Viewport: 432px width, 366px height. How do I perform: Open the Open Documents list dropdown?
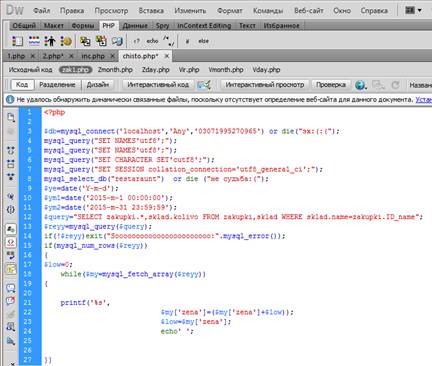11,117
